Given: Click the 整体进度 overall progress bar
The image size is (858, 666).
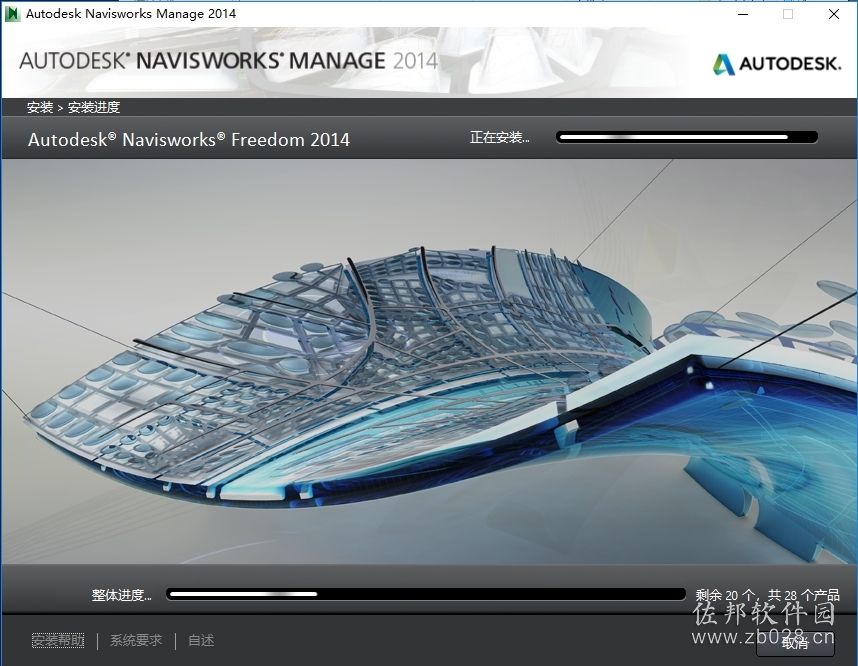Looking at the screenshot, I should [x=426, y=594].
